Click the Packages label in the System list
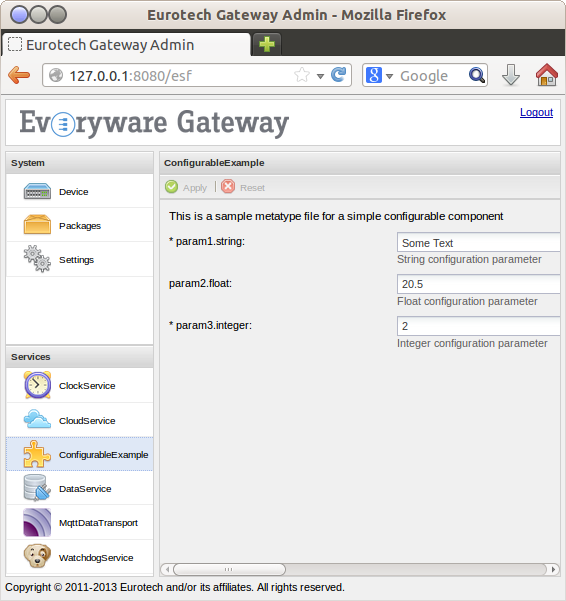 pos(80,226)
